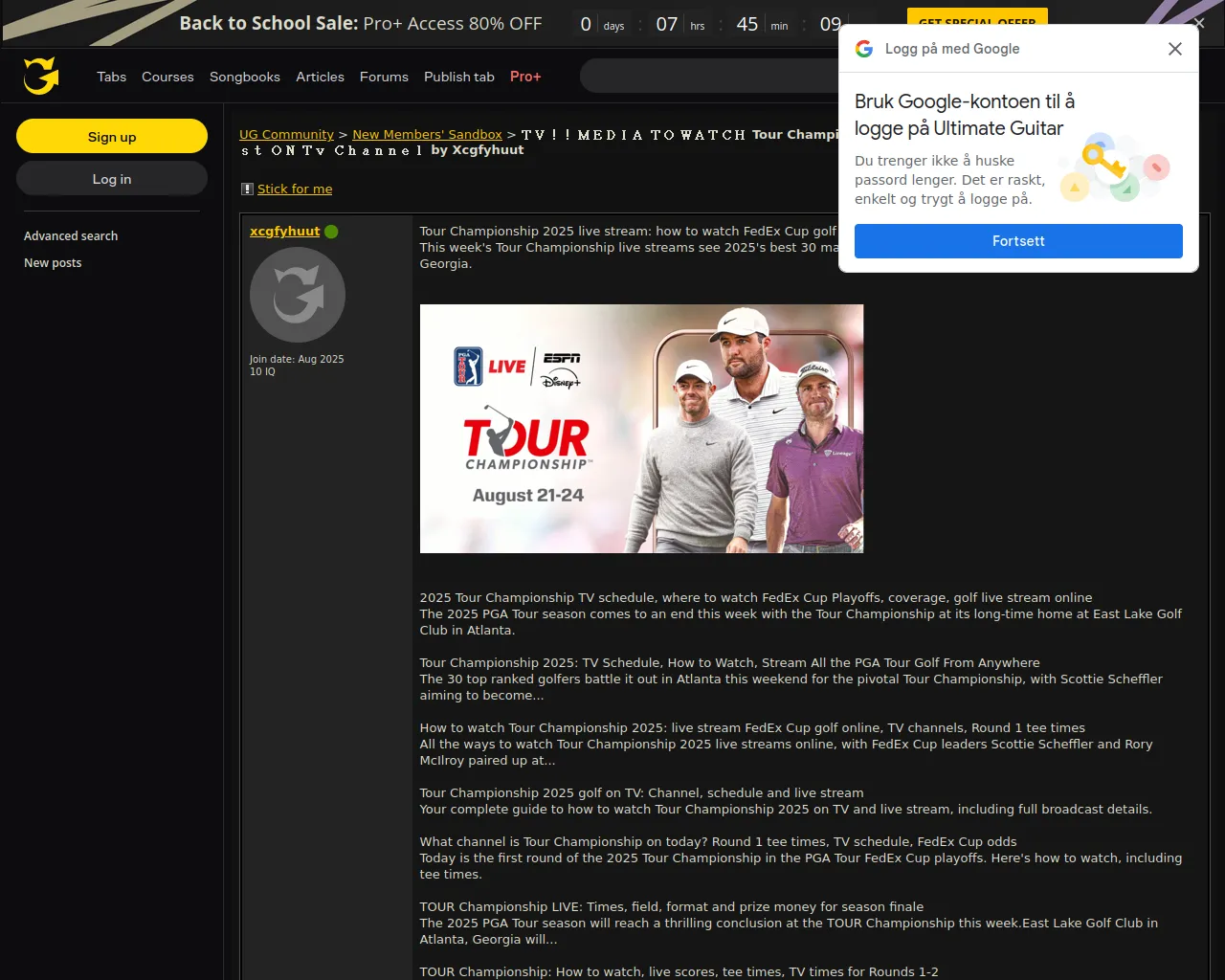The height and width of the screenshot is (980, 1225).
Task: Open the Tabs menu
Action: coord(112,77)
